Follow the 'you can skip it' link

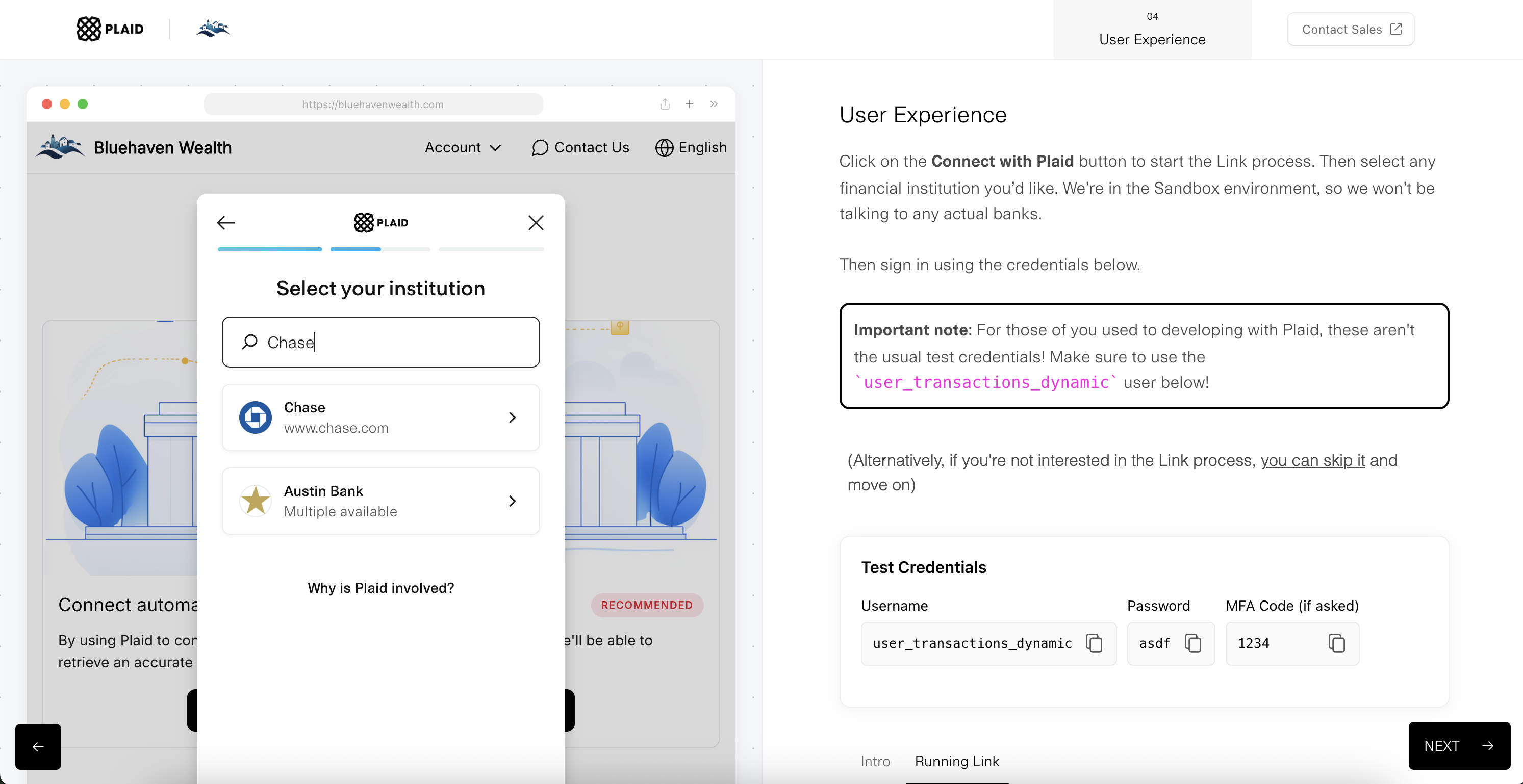(1312, 460)
